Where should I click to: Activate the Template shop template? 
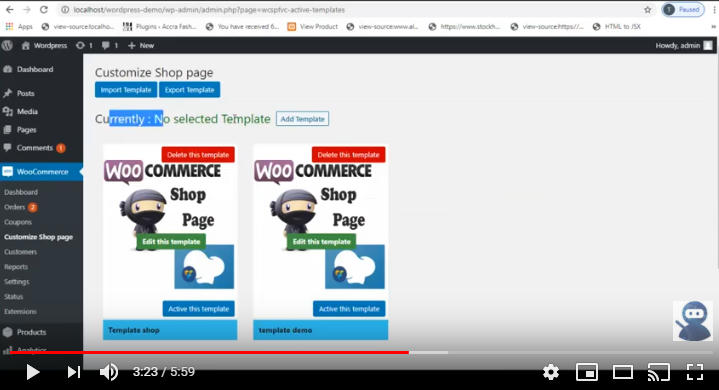[x=199, y=309]
